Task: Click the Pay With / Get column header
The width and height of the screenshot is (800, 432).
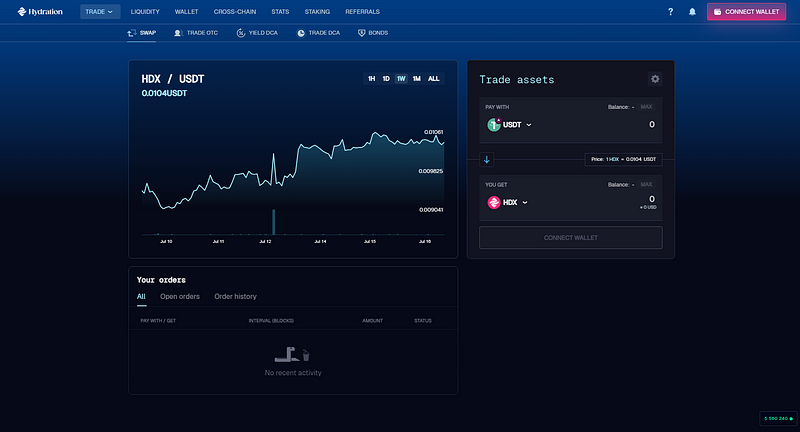Action: [x=158, y=321]
